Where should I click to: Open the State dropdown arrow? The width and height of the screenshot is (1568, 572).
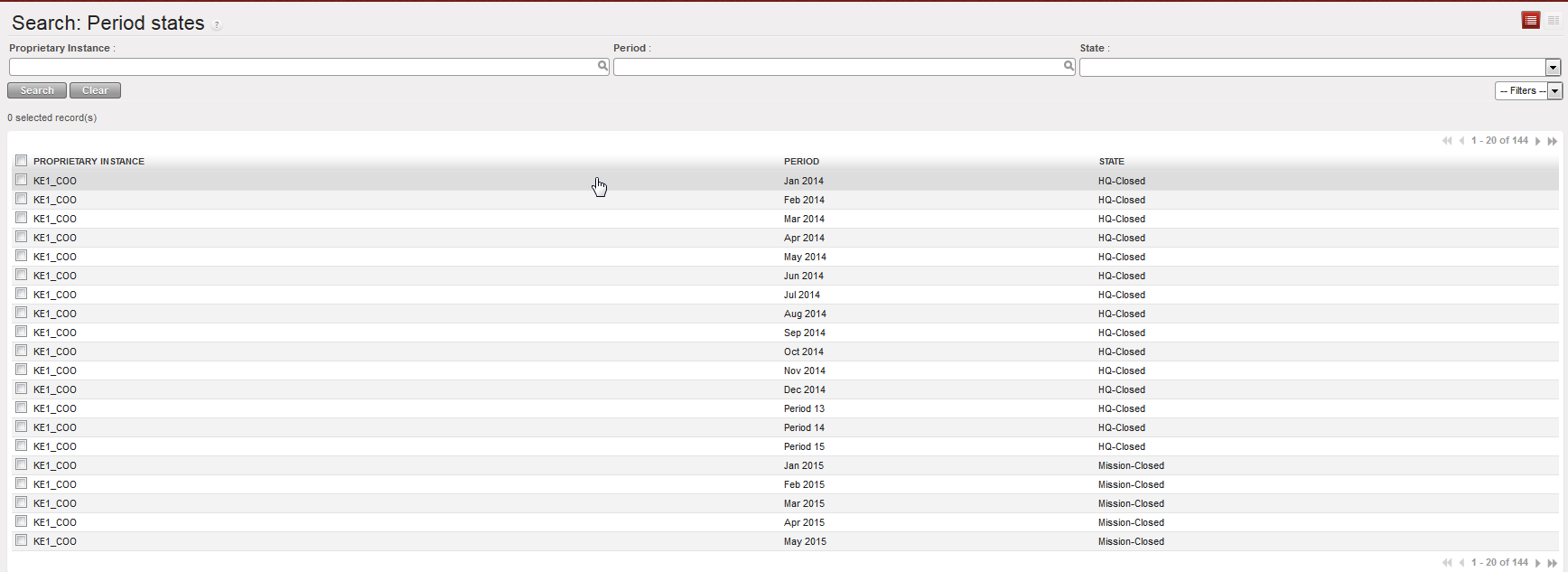point(1553,67)
